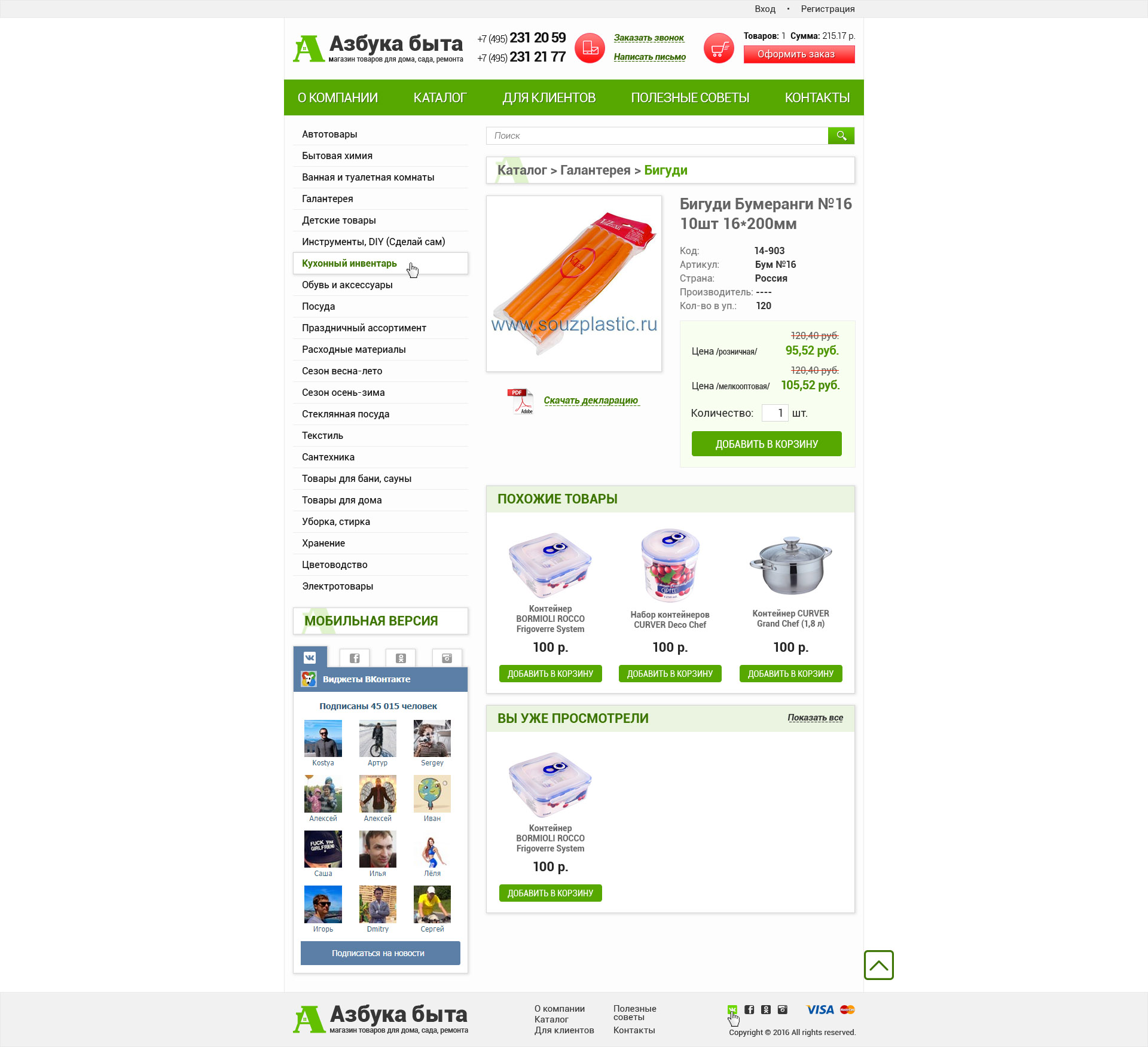
Task: Switch to Odnoklassniki widget tab
Action: pyautogui.click(x=401, y=658)
